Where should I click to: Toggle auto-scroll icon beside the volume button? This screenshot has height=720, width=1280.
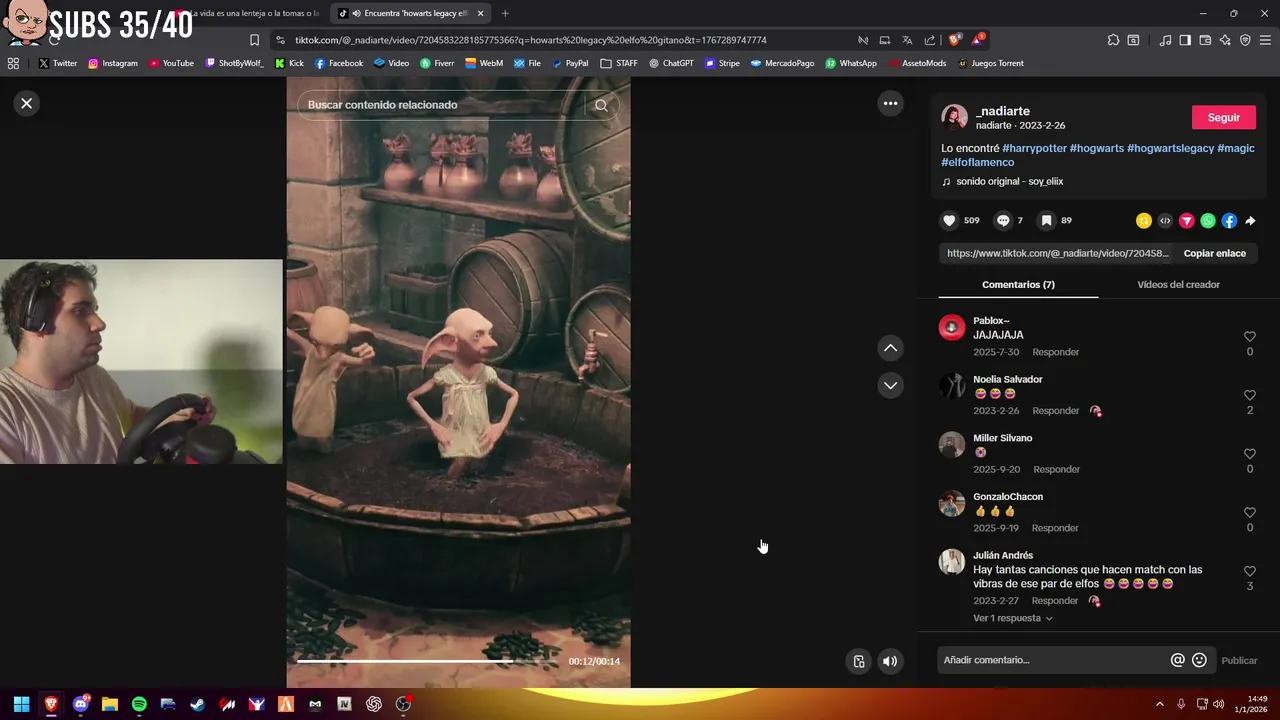(x=859, y=661)
